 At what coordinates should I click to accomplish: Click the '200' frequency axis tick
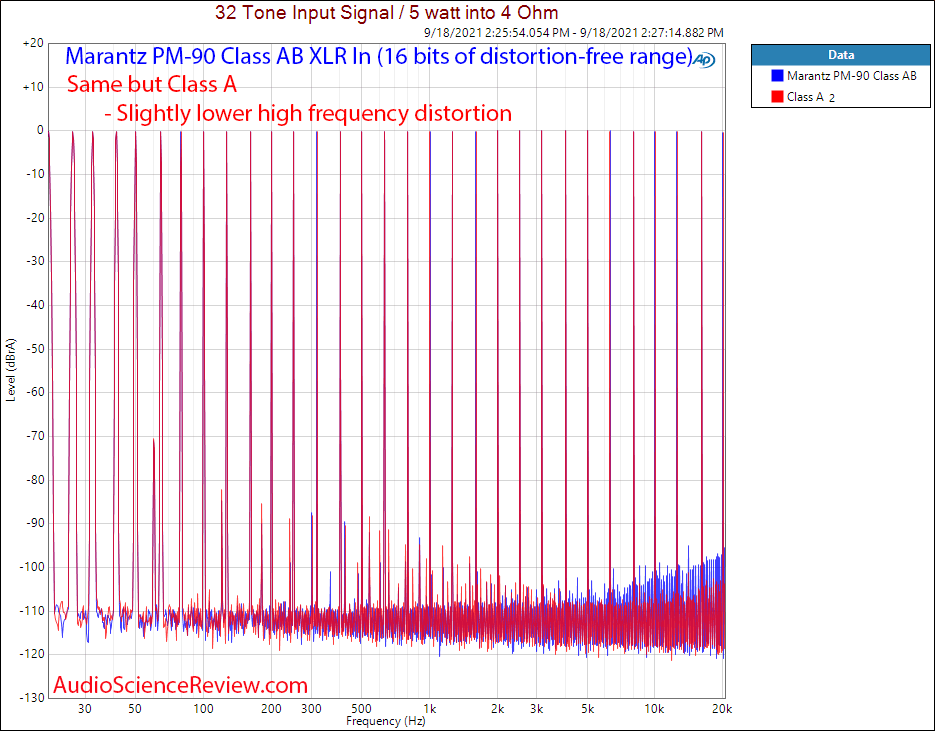[271, 709]
